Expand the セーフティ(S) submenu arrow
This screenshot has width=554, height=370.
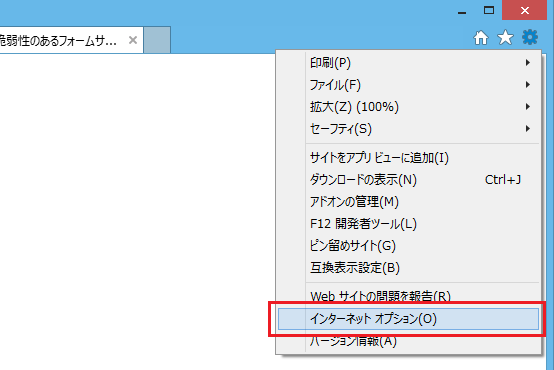tap(528, 128)
